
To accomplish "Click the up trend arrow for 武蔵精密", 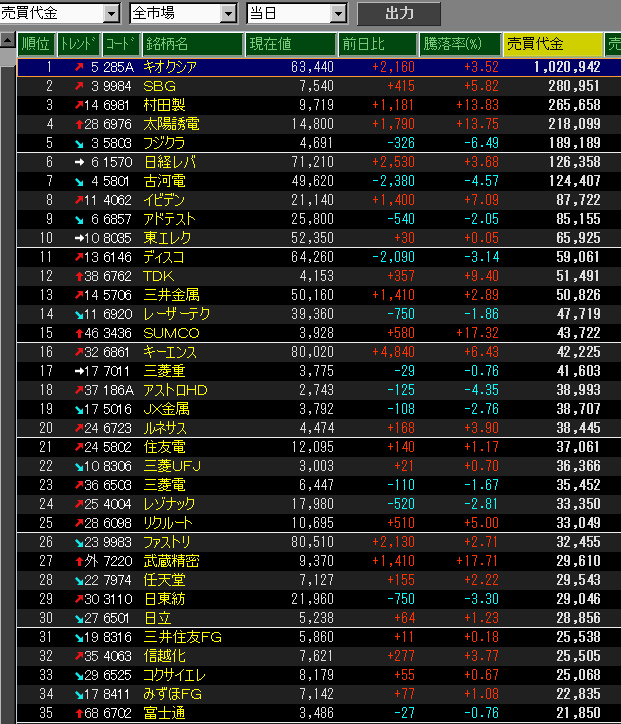I will click(79, 561).
